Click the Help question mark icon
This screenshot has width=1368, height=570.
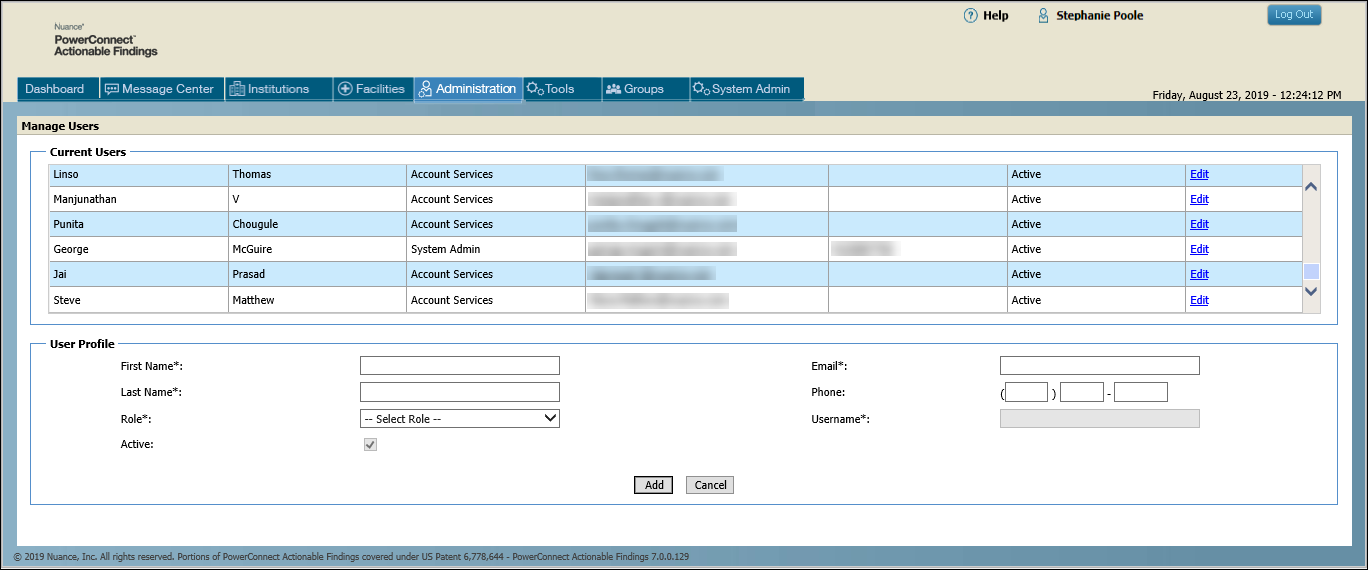970,16
